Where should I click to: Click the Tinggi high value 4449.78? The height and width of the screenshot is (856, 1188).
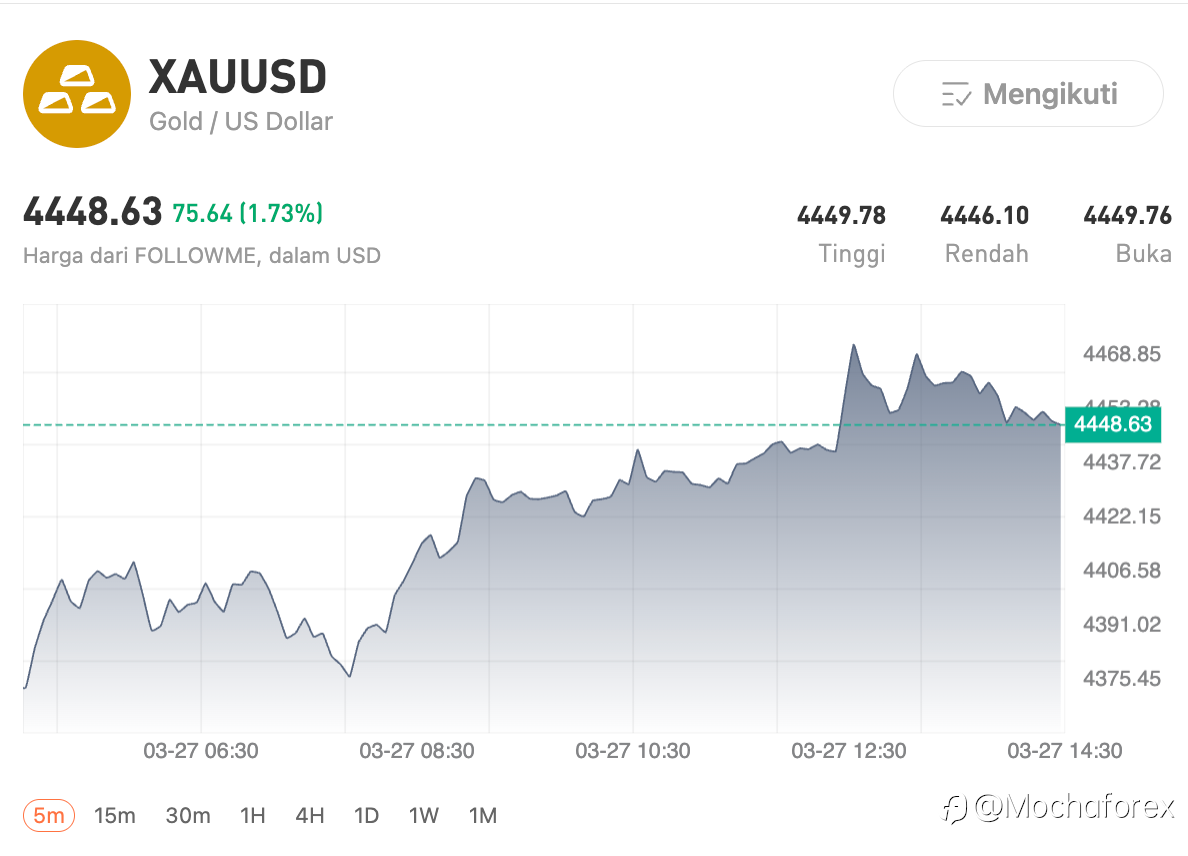click(x=841, y=215)
